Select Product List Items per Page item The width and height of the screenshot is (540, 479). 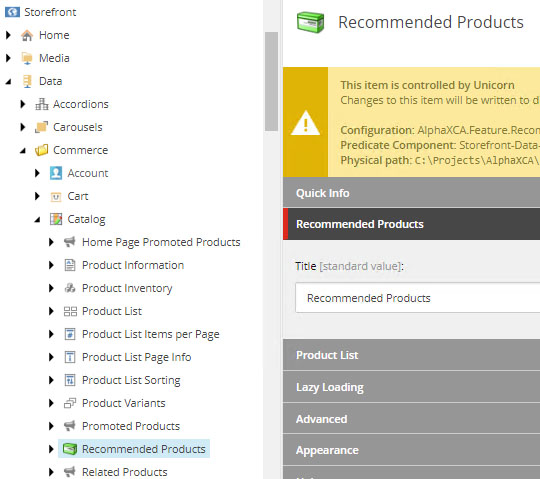tap(150, 334)
